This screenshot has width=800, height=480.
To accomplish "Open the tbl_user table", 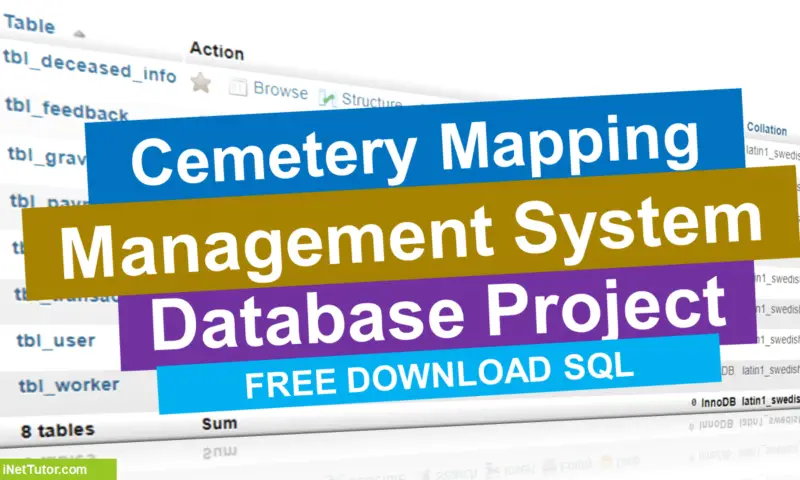I will coord(56,339).
